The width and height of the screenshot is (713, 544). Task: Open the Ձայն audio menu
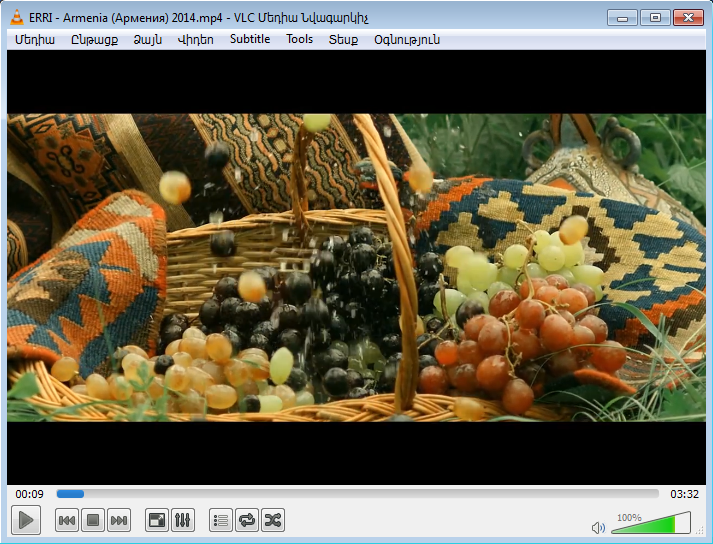tap(147, 40)
